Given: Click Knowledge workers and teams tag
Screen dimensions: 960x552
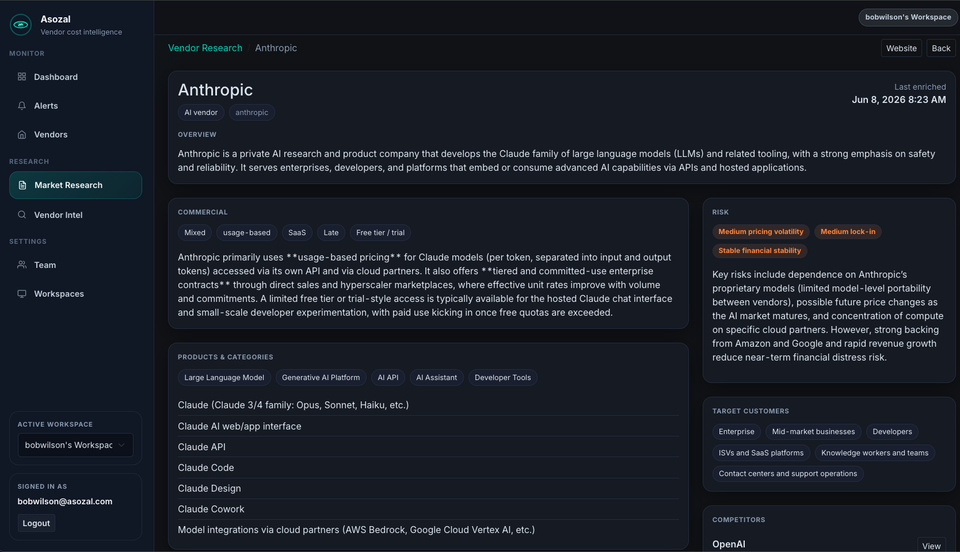Looking at the screenshot, I should 874,453.
